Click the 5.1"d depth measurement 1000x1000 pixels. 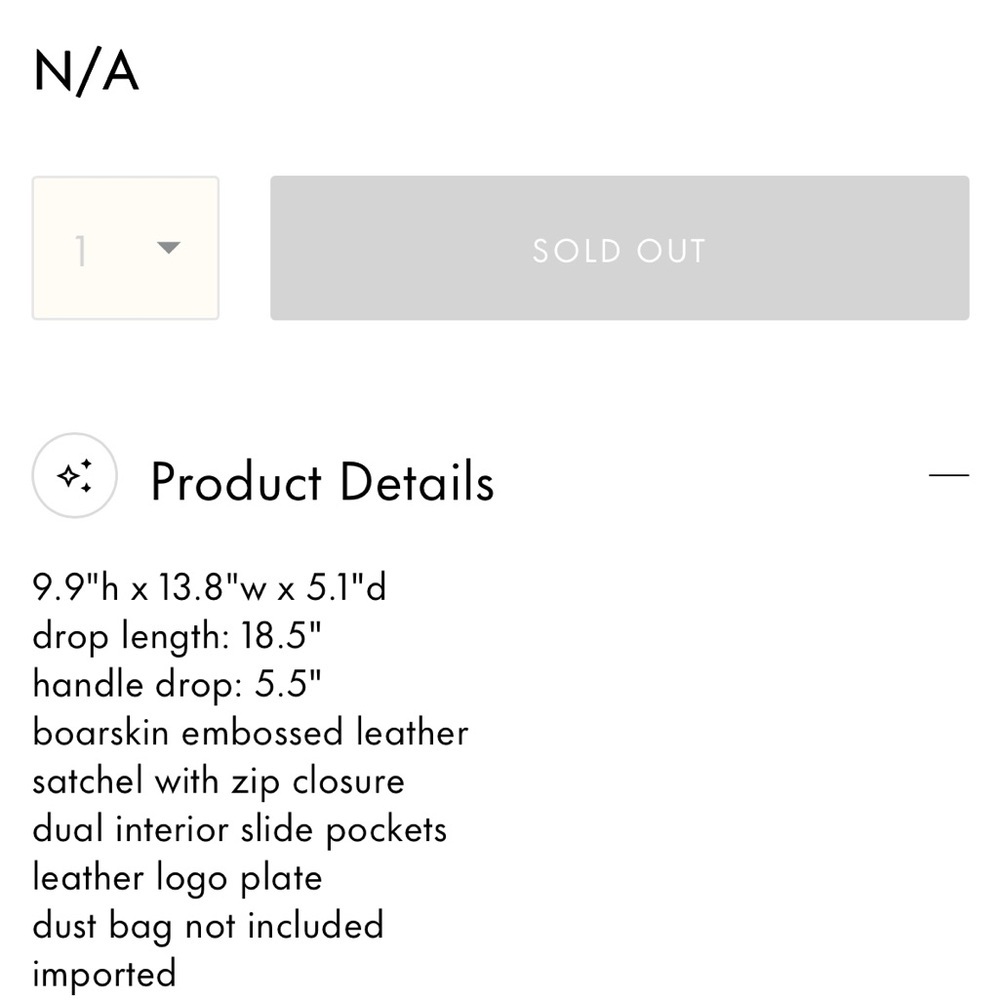pos(346,587)
